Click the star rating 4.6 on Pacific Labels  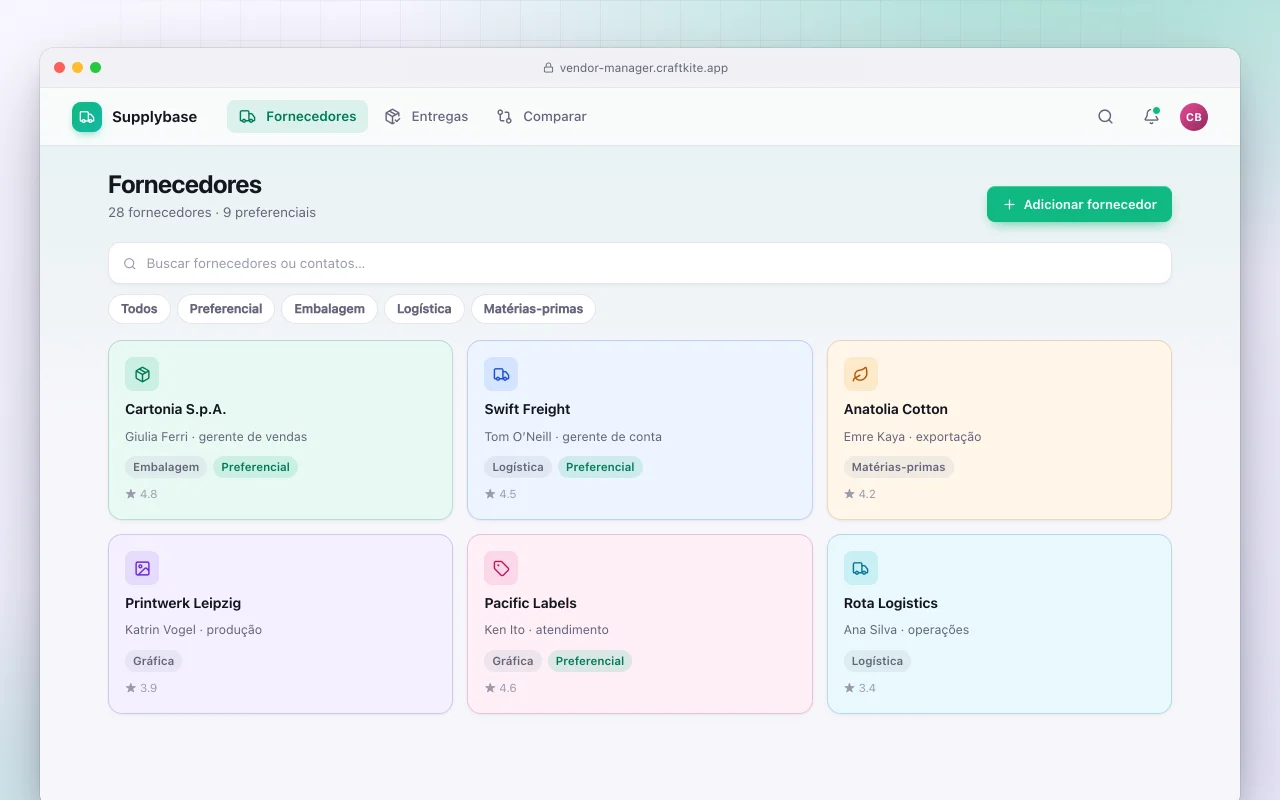click(x=501, y=688)
